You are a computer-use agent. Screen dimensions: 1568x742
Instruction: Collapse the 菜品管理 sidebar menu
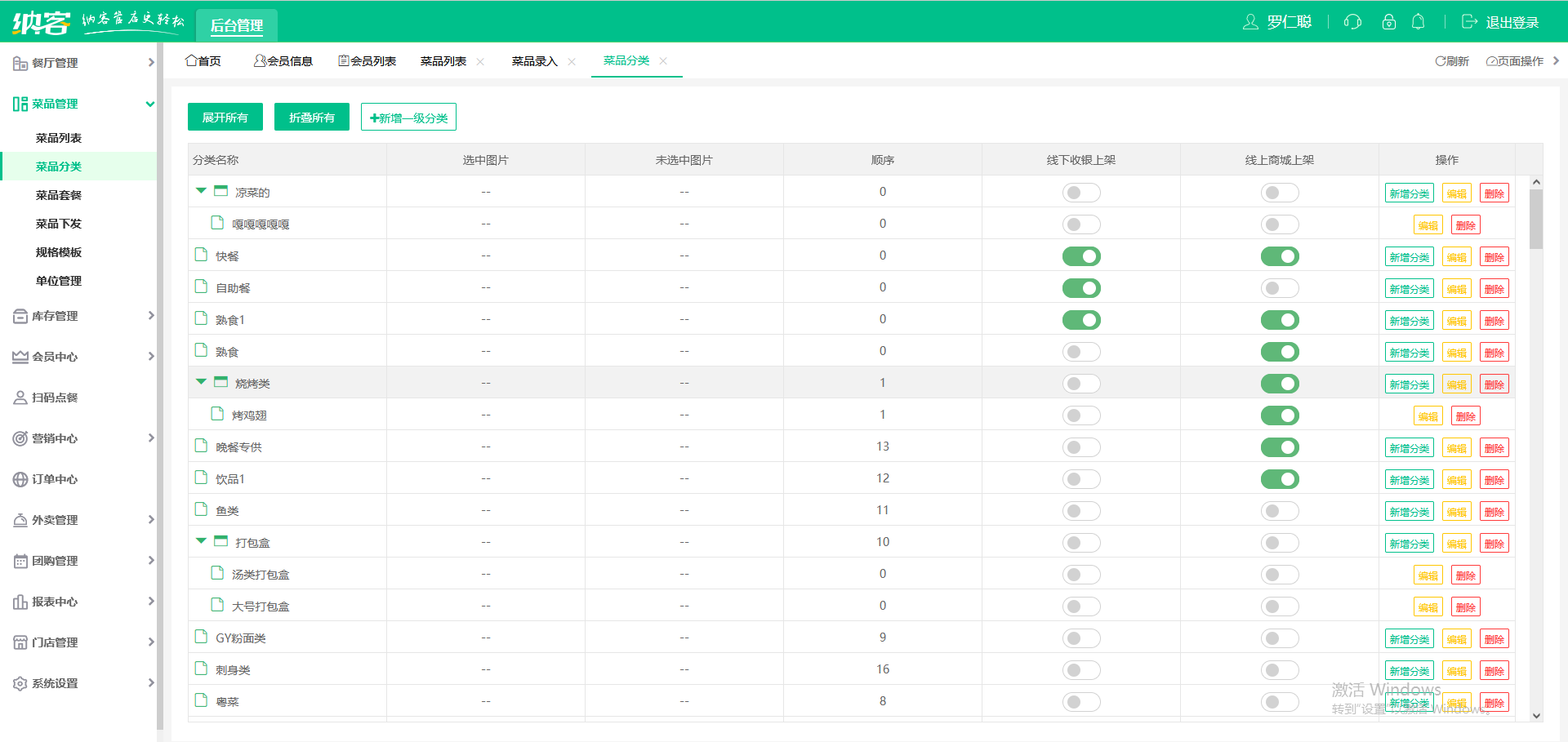tap(150, 104)
